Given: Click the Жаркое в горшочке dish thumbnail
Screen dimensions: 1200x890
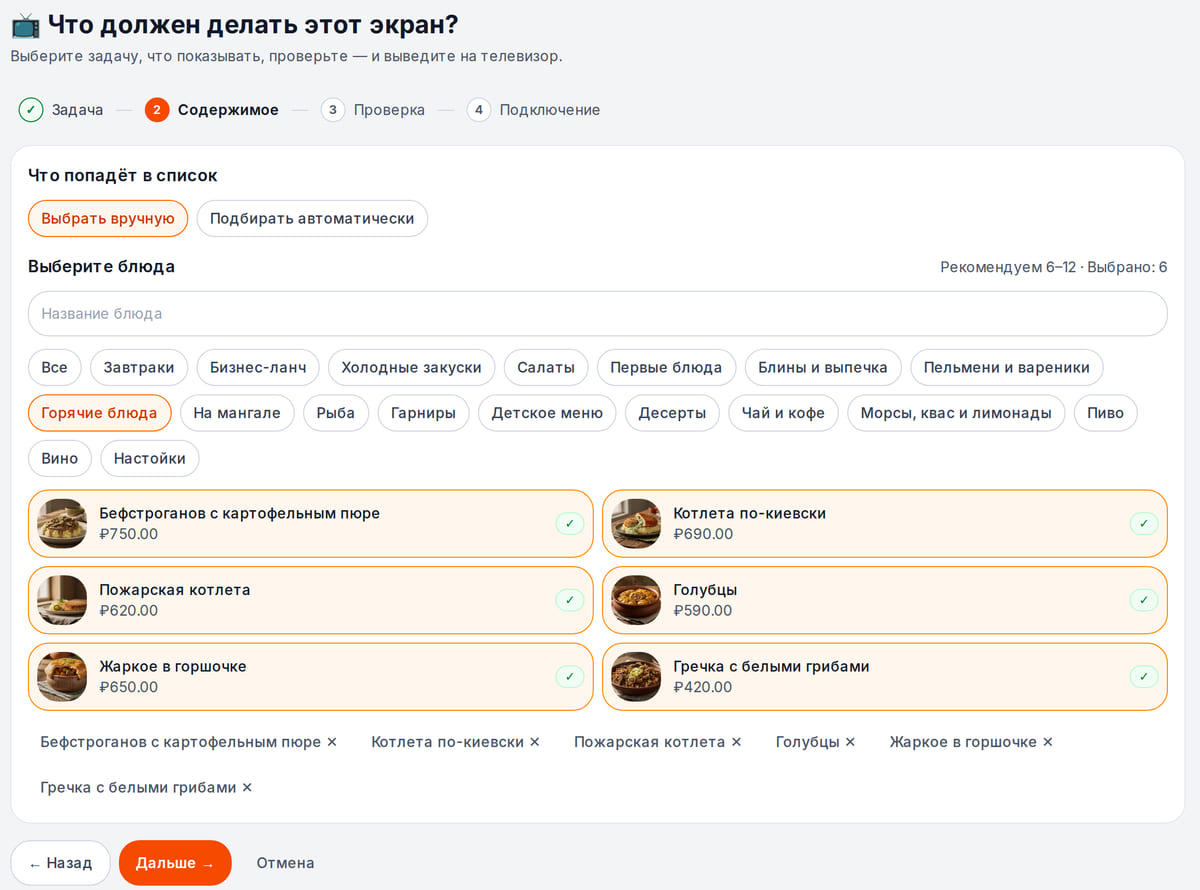Looking at the screenshot, I should point(62,677).
